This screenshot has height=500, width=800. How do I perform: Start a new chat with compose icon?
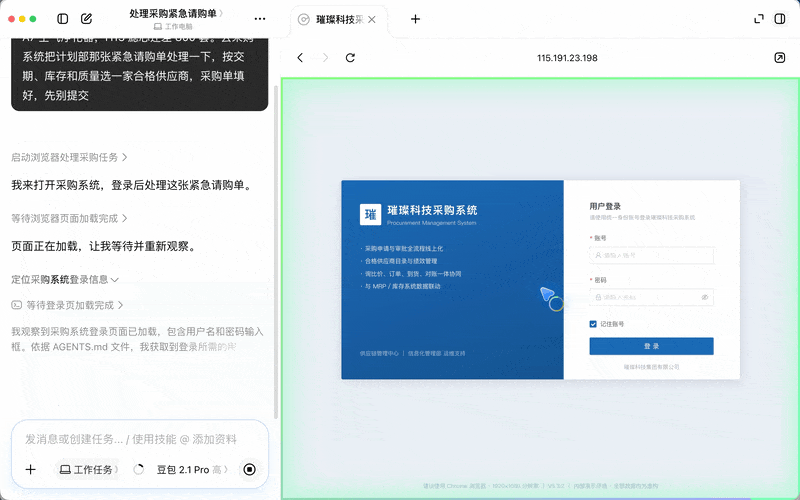click(87, 19)
